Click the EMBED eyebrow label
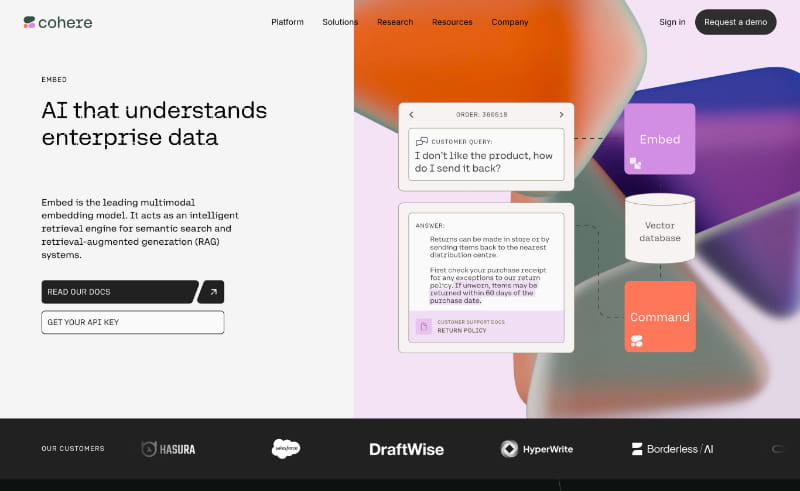Screen dimensions: 800x491 (54, 80)
